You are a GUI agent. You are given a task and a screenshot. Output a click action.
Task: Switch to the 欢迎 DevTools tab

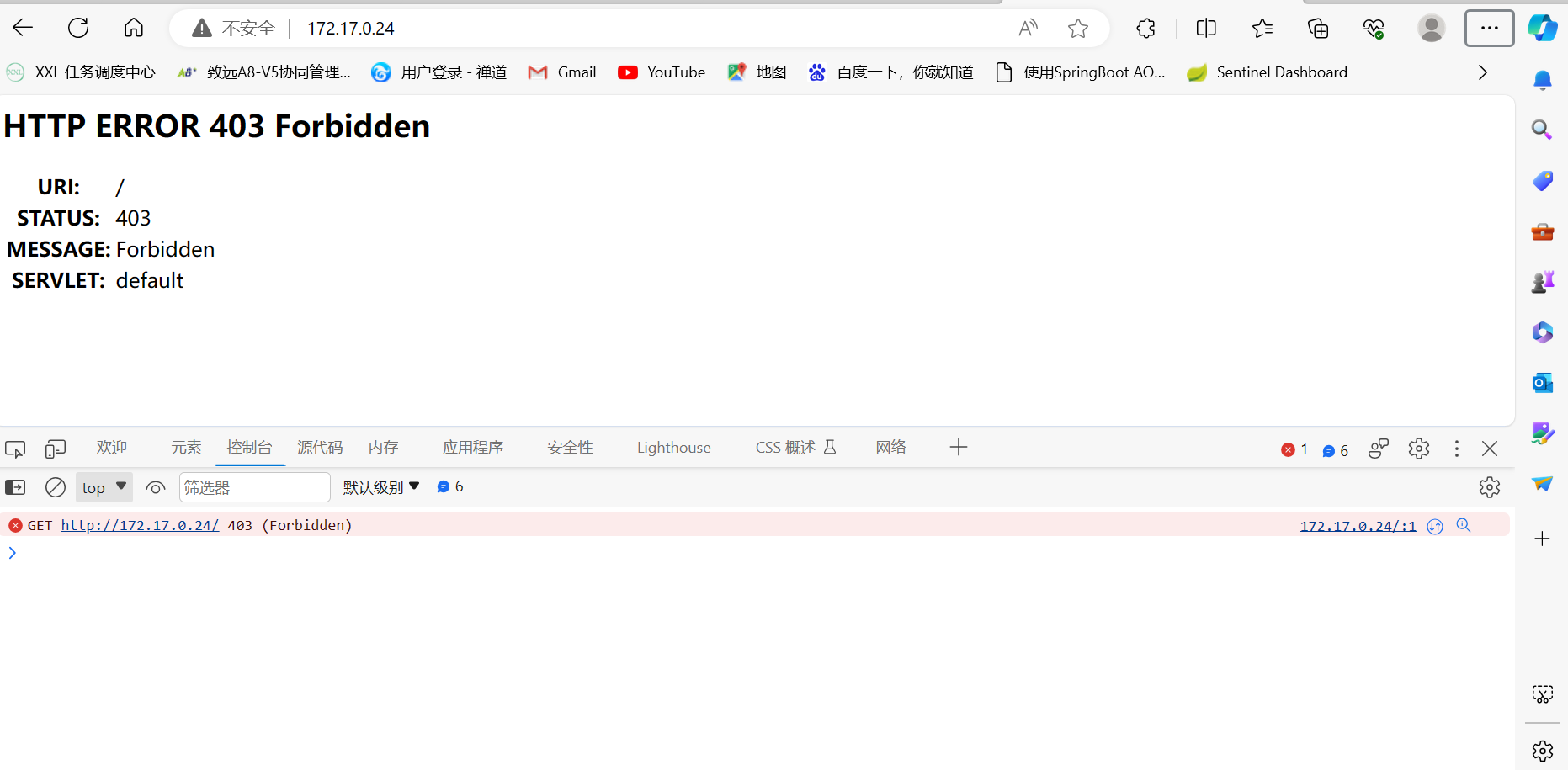112,448
